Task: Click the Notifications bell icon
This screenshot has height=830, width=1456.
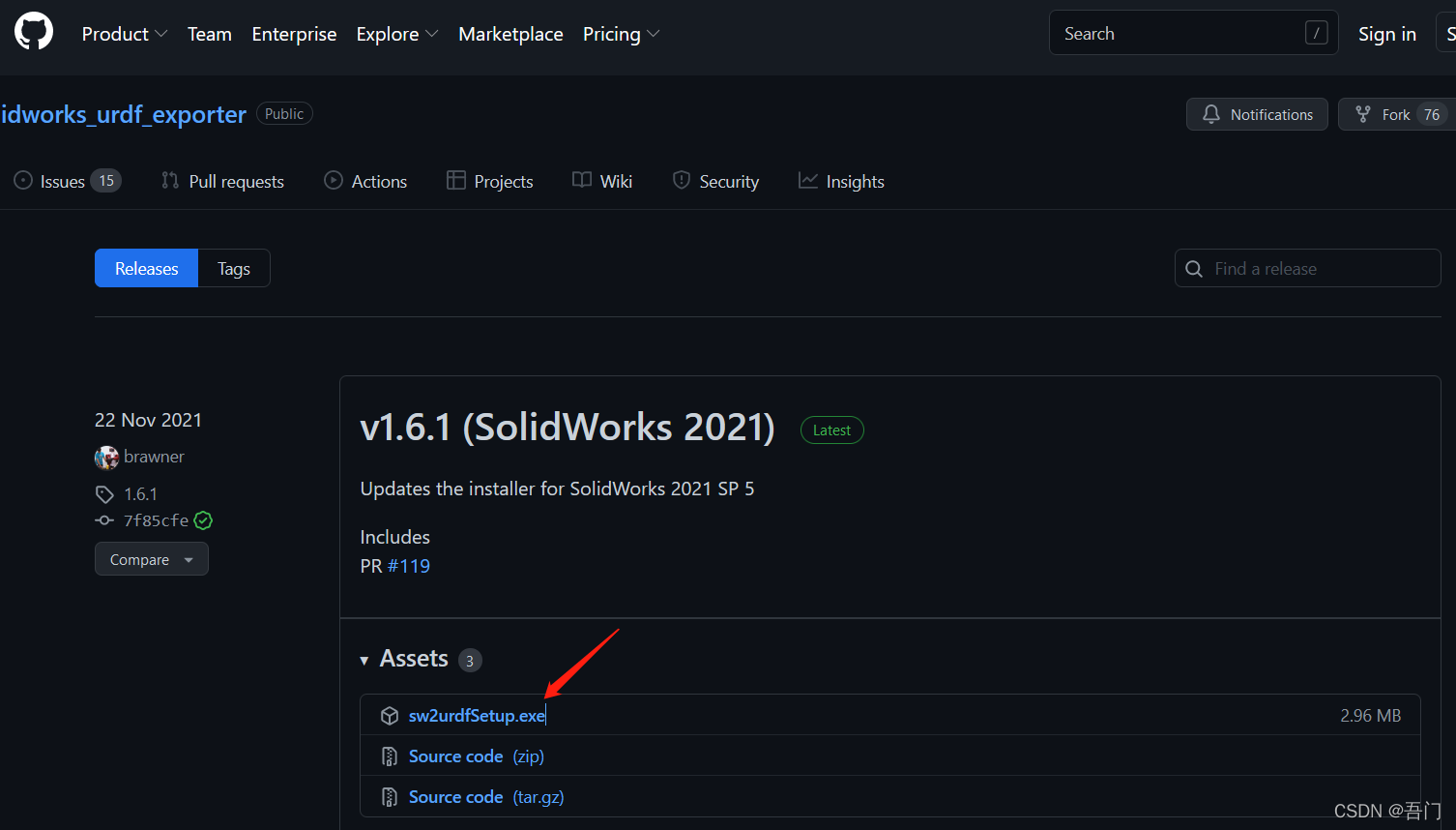Action: click(1211, 114)
